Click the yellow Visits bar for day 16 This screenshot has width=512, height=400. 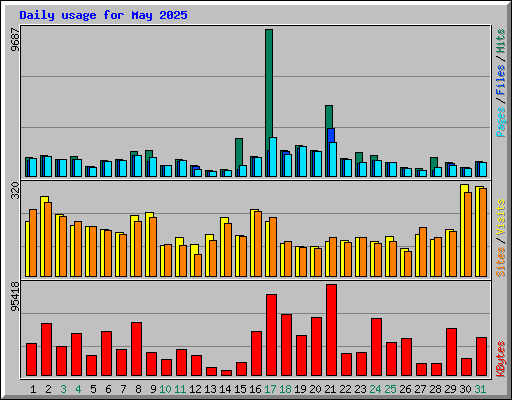(253, 243)
